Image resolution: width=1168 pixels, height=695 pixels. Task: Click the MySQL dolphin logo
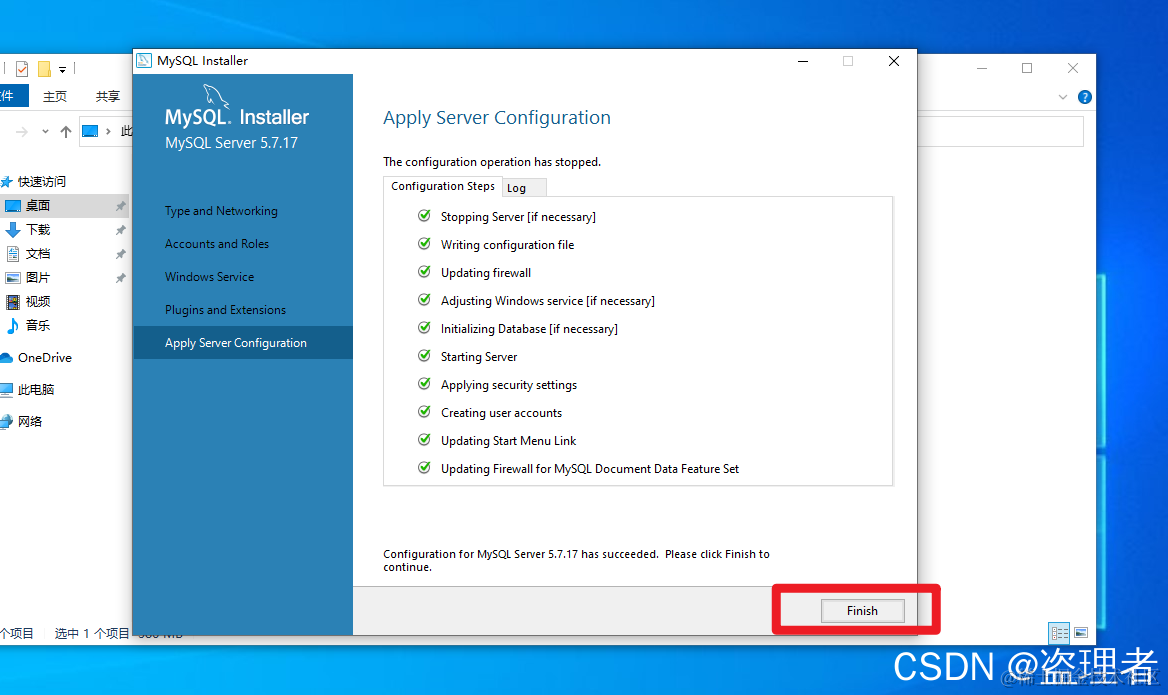215,96
